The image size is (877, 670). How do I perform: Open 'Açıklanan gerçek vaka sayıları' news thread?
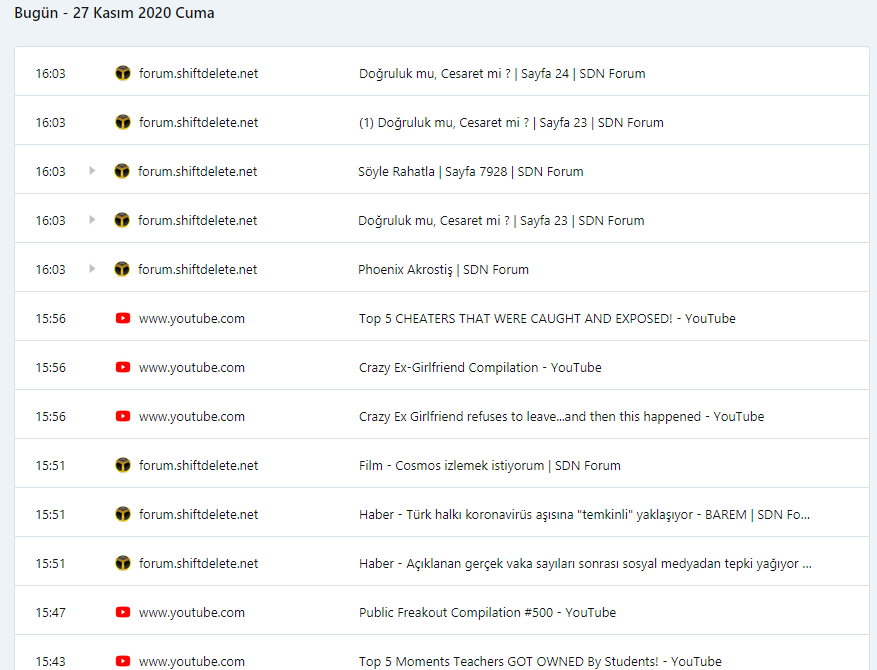pyautogui.click(x=585, y=563)
